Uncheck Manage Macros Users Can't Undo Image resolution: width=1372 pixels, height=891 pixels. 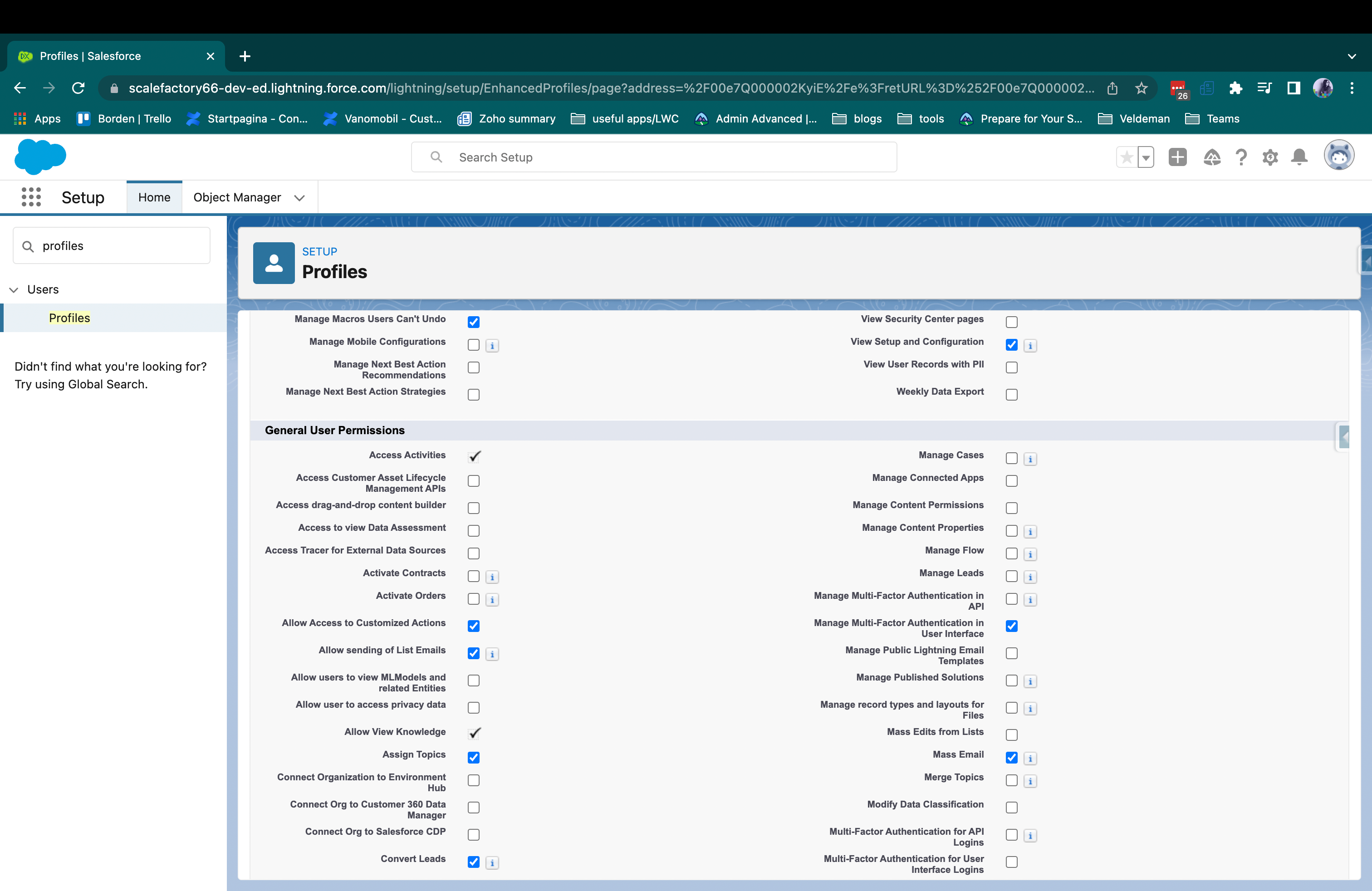(473, 322)
